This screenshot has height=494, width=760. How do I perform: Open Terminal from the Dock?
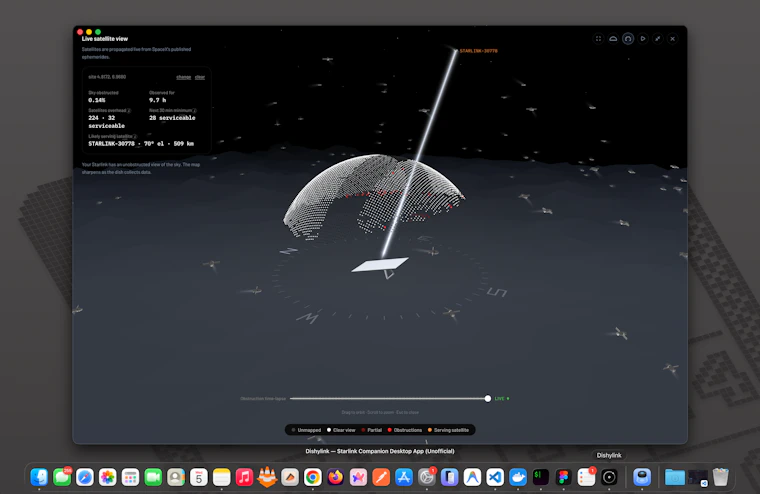540,478
